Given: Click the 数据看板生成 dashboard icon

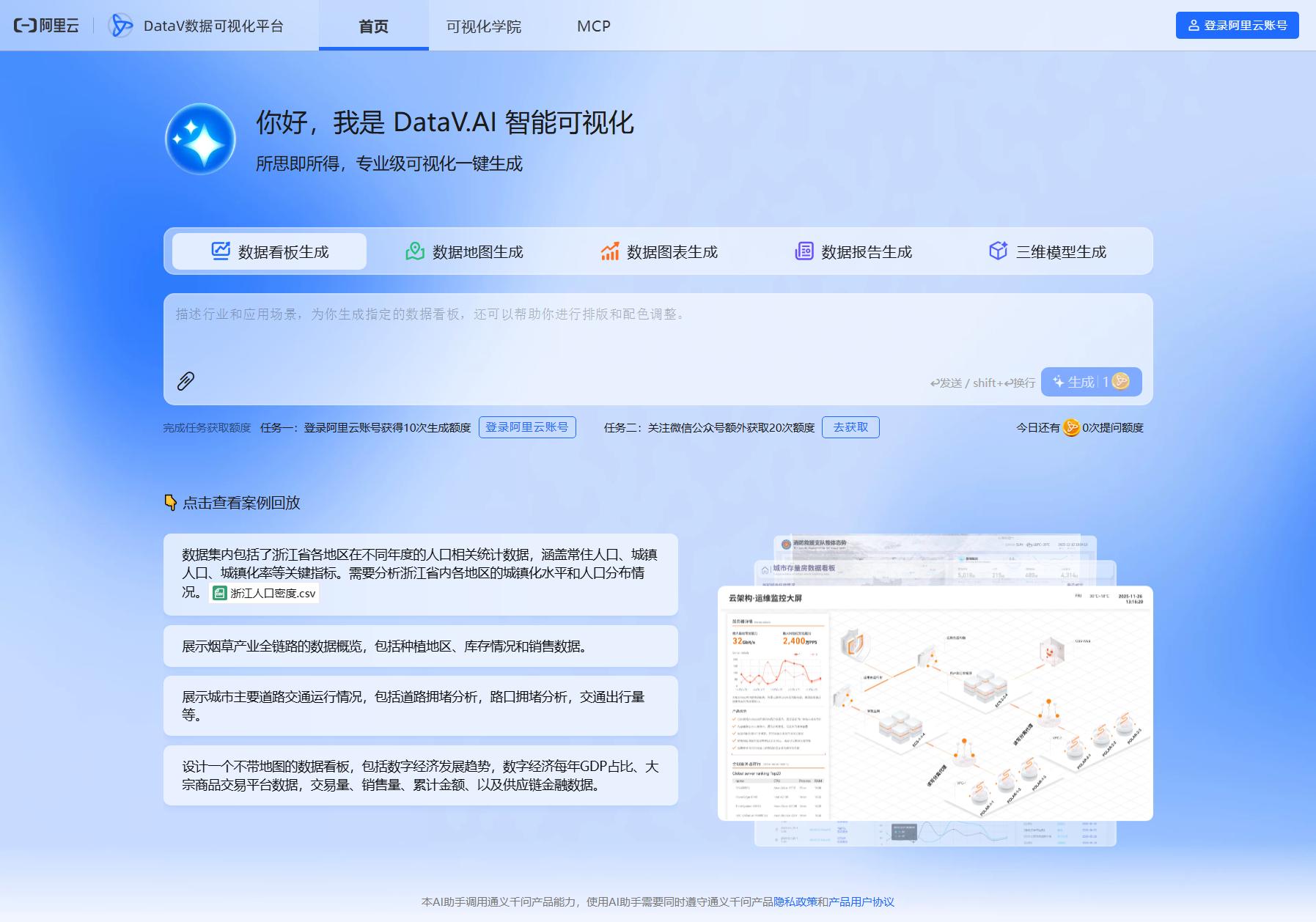Looking at the screenshot, I should point(221,251).
